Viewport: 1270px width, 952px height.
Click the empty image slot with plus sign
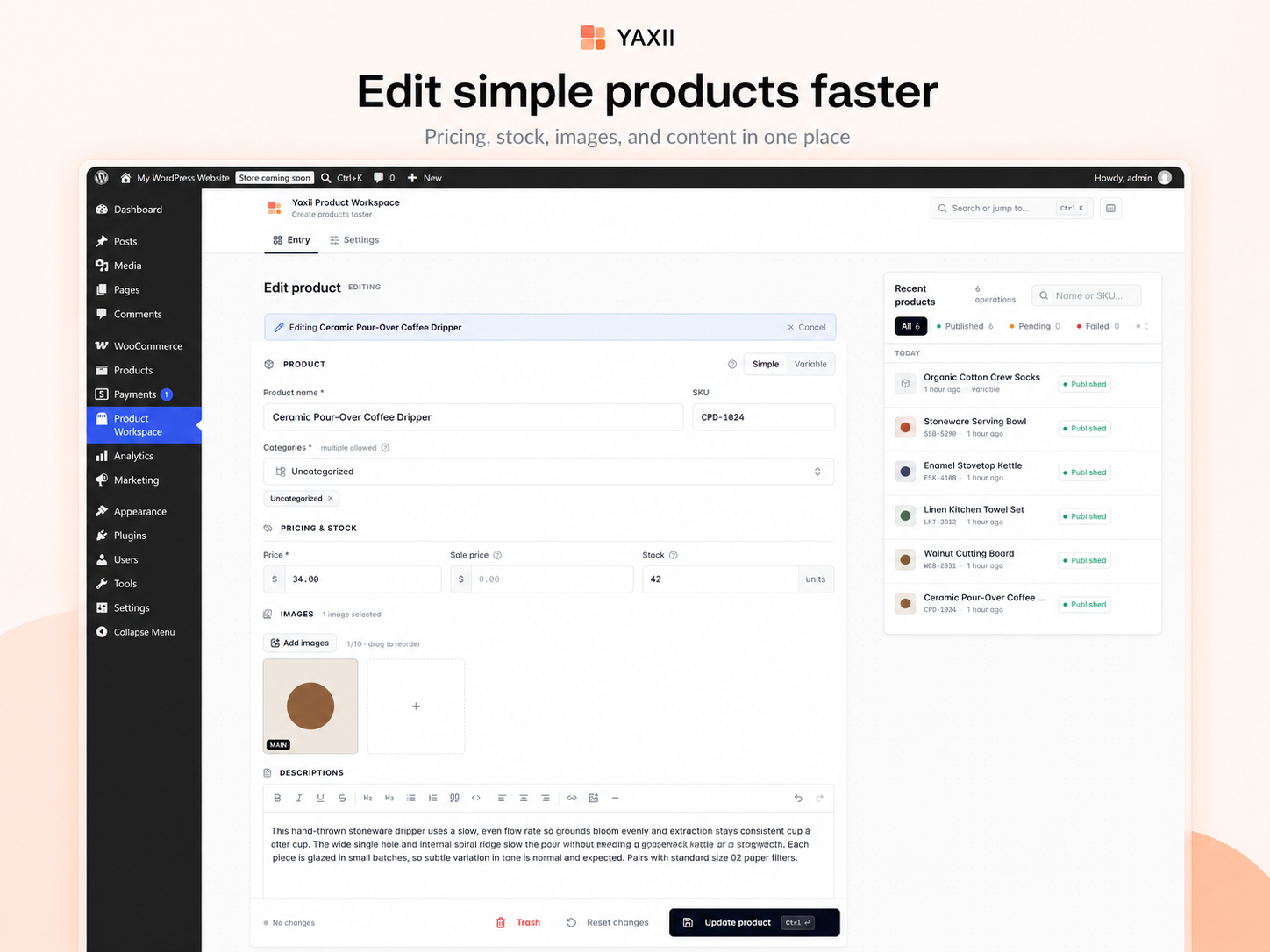[416, 707]
